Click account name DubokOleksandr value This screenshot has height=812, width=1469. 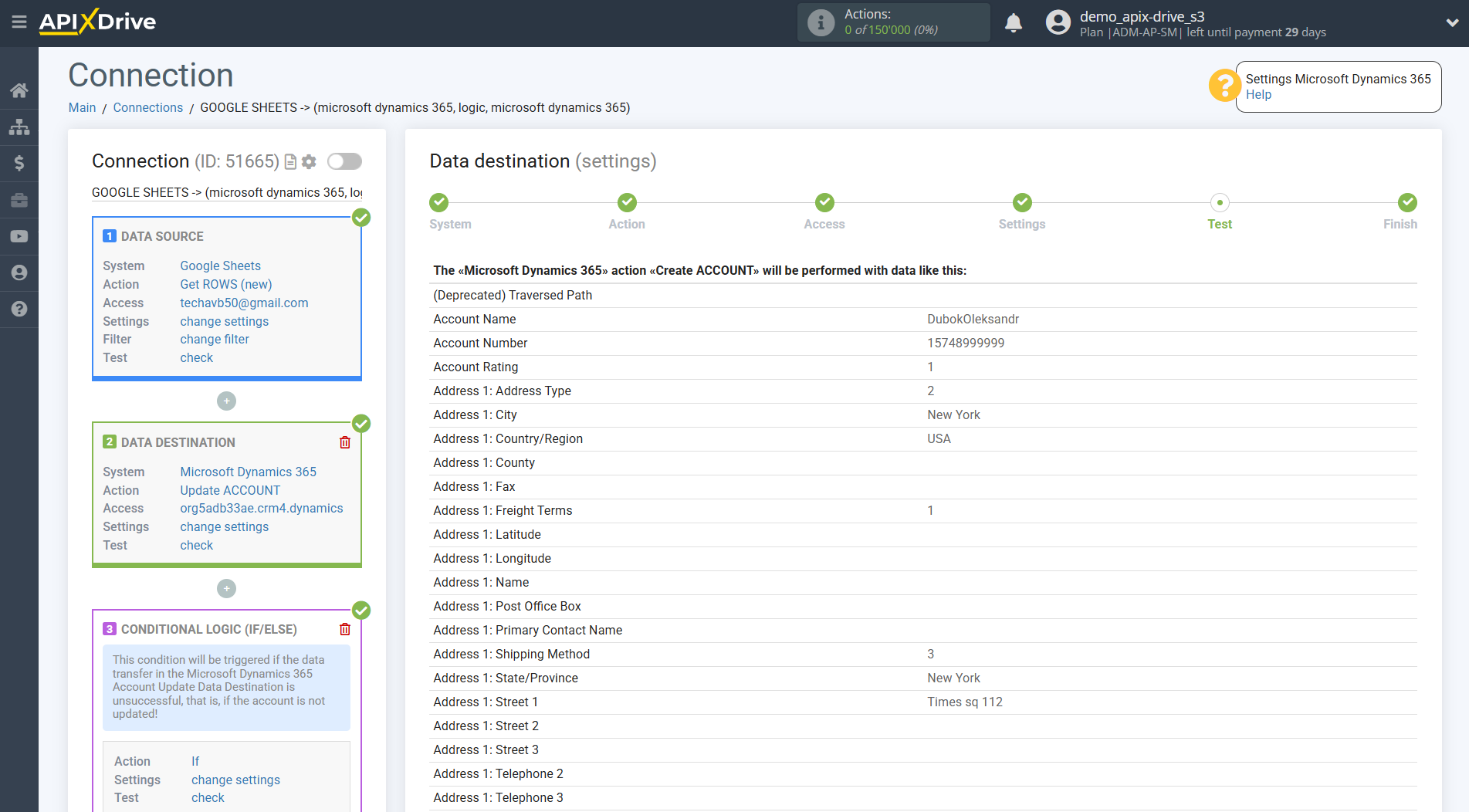tap(973, 319)
